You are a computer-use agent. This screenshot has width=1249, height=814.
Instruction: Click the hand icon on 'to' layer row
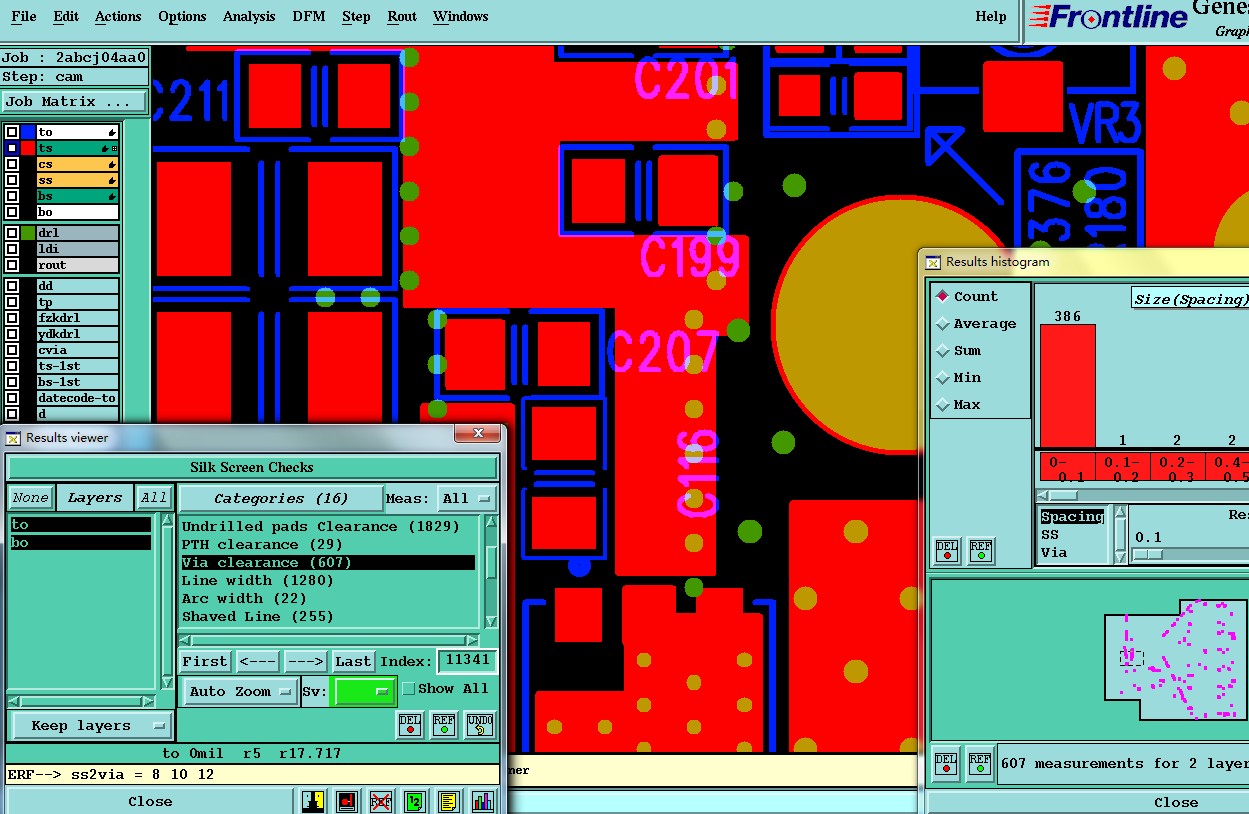tap(112, 132)
